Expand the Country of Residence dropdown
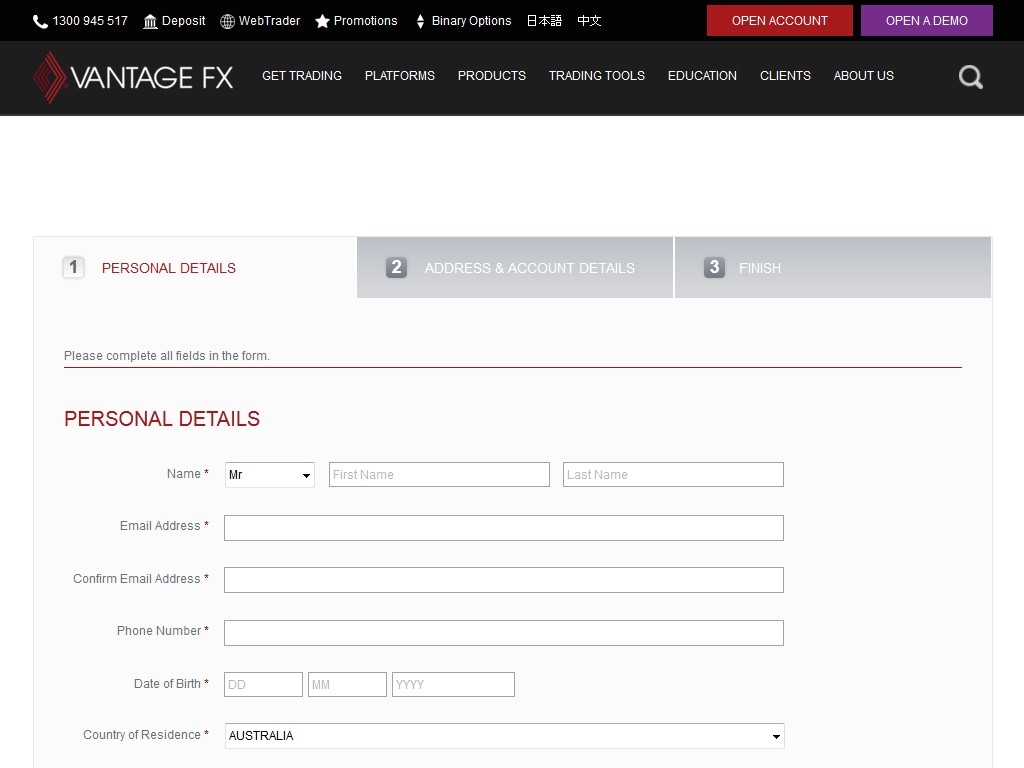This screenshot has height=768, width=1024. pyautogui.click(x=504, y=736)
